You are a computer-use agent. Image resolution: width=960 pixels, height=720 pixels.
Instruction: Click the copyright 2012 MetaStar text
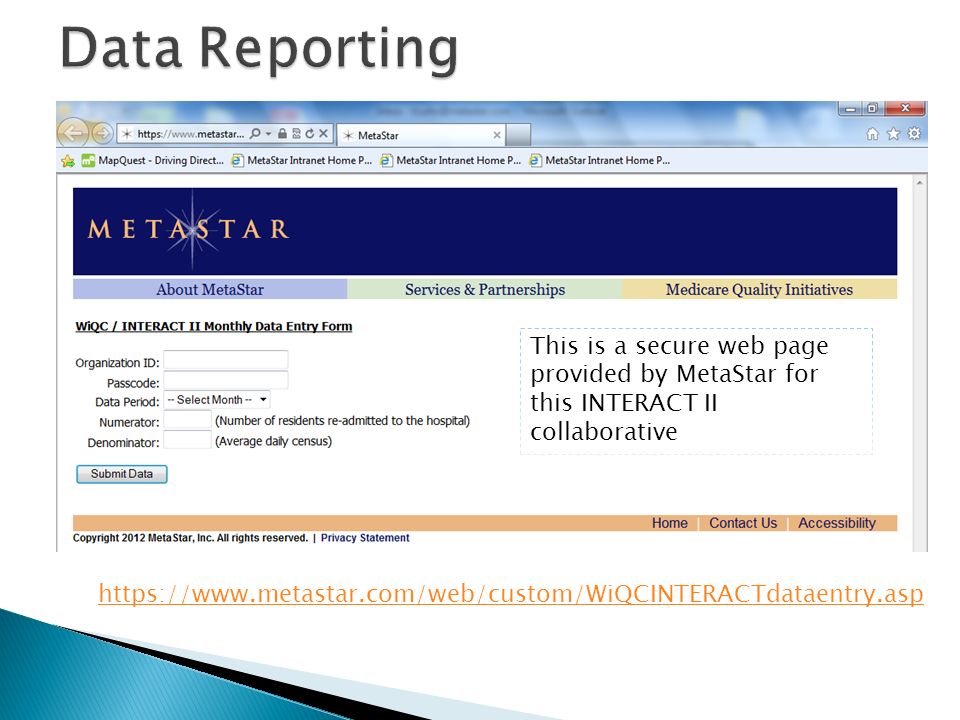190,538
